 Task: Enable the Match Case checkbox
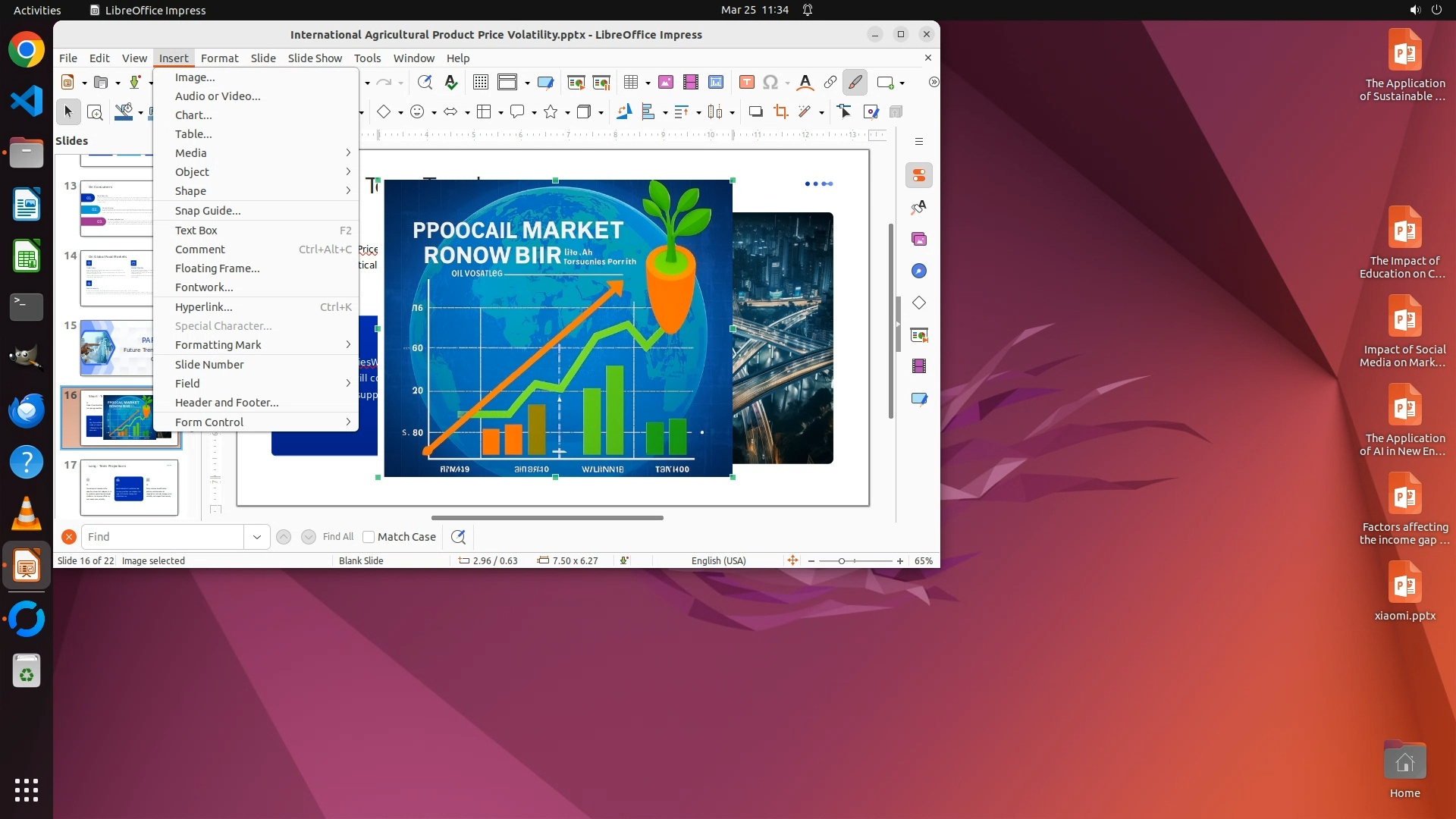point(369,537)
